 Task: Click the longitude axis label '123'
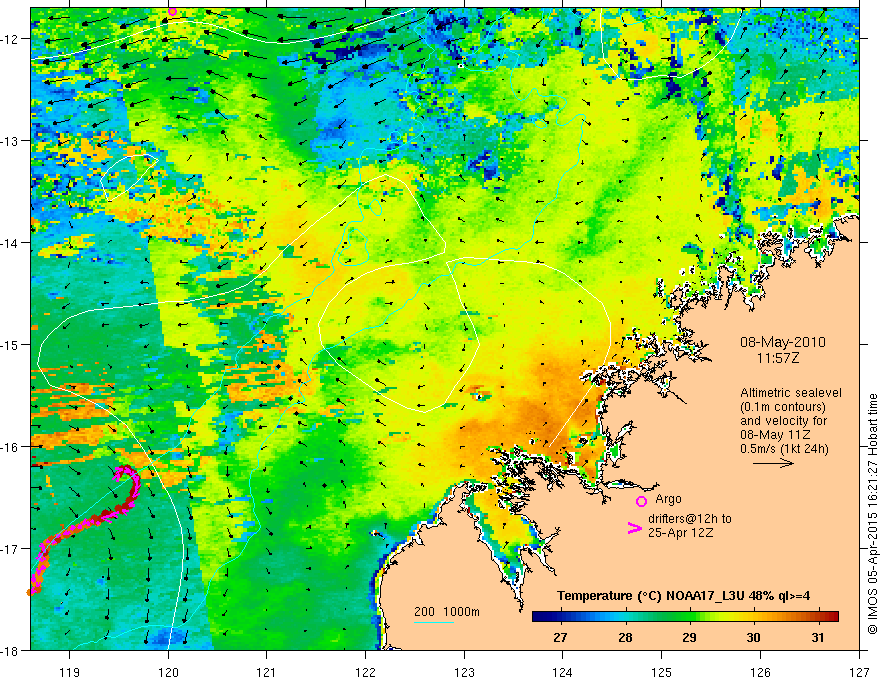pos(464,672)
